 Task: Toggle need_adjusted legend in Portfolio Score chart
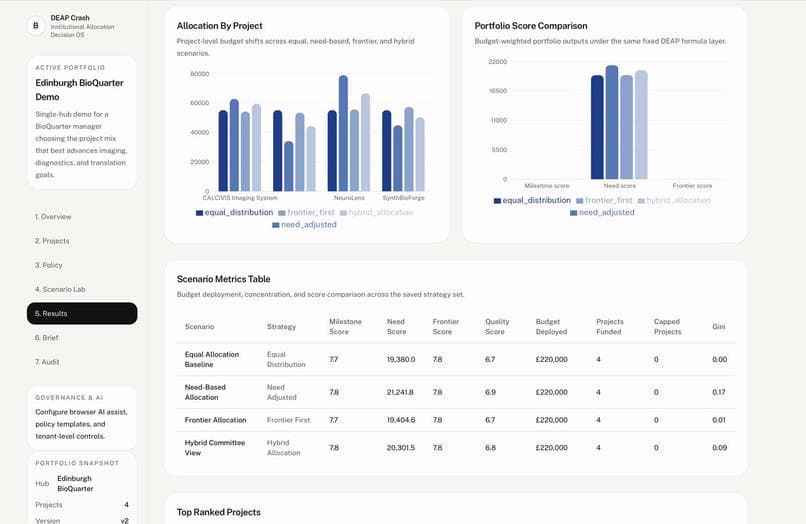tap(602, 213)
